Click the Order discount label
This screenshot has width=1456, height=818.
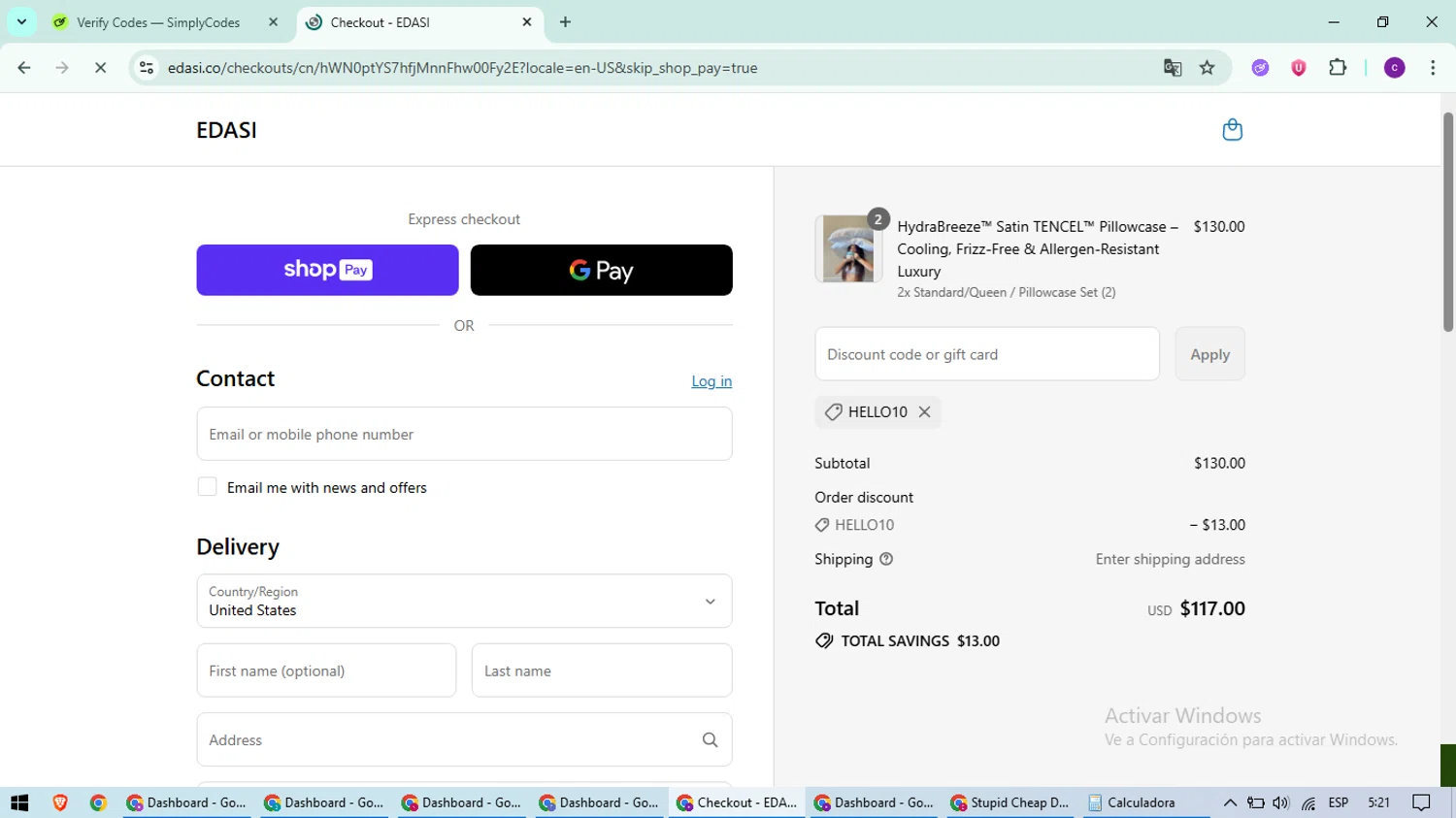pyautogui.click(x=864, y=497)
